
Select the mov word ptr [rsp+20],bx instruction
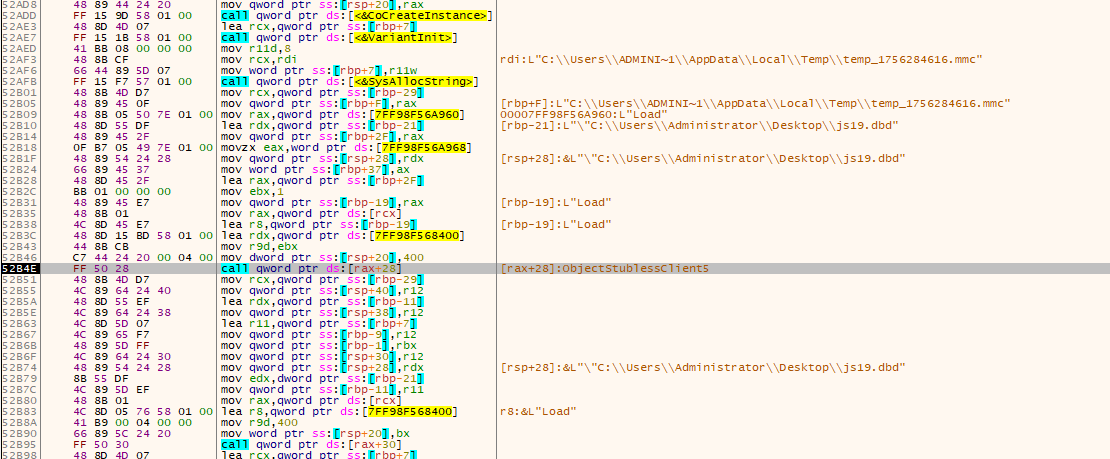coord(306,432)
